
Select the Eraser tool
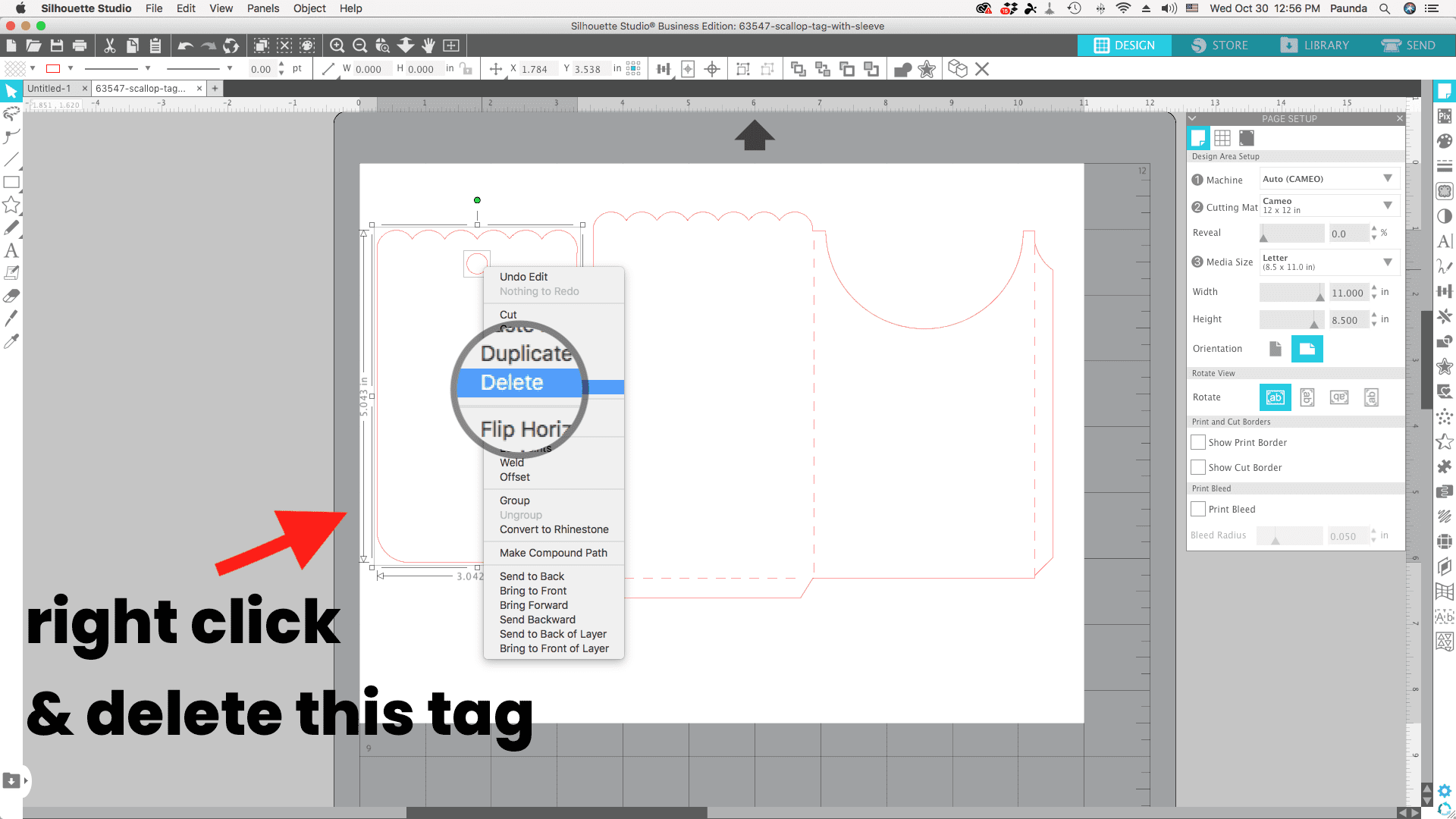point(11,296)
